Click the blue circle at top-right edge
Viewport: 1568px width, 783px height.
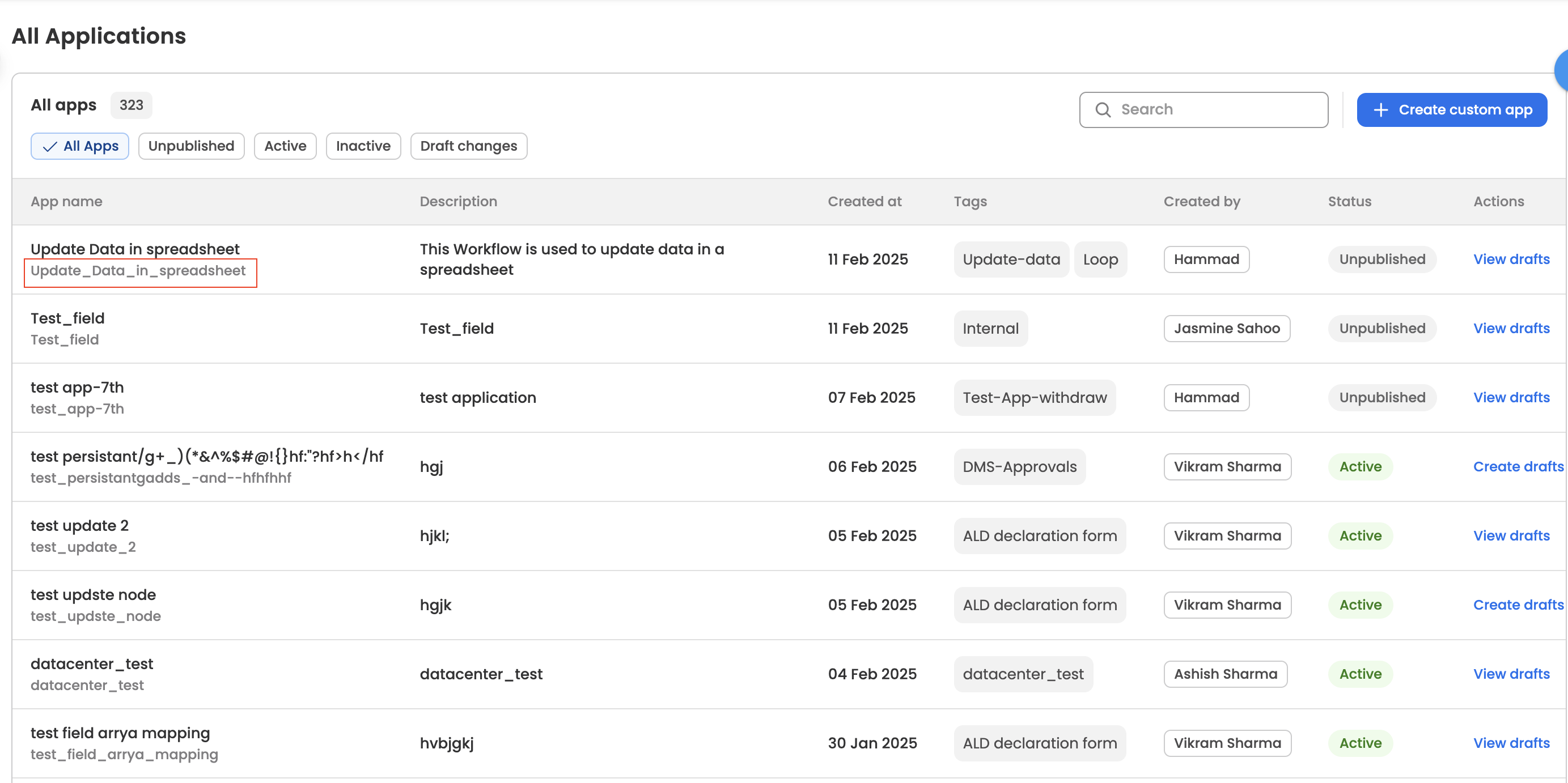(1561, 70)
